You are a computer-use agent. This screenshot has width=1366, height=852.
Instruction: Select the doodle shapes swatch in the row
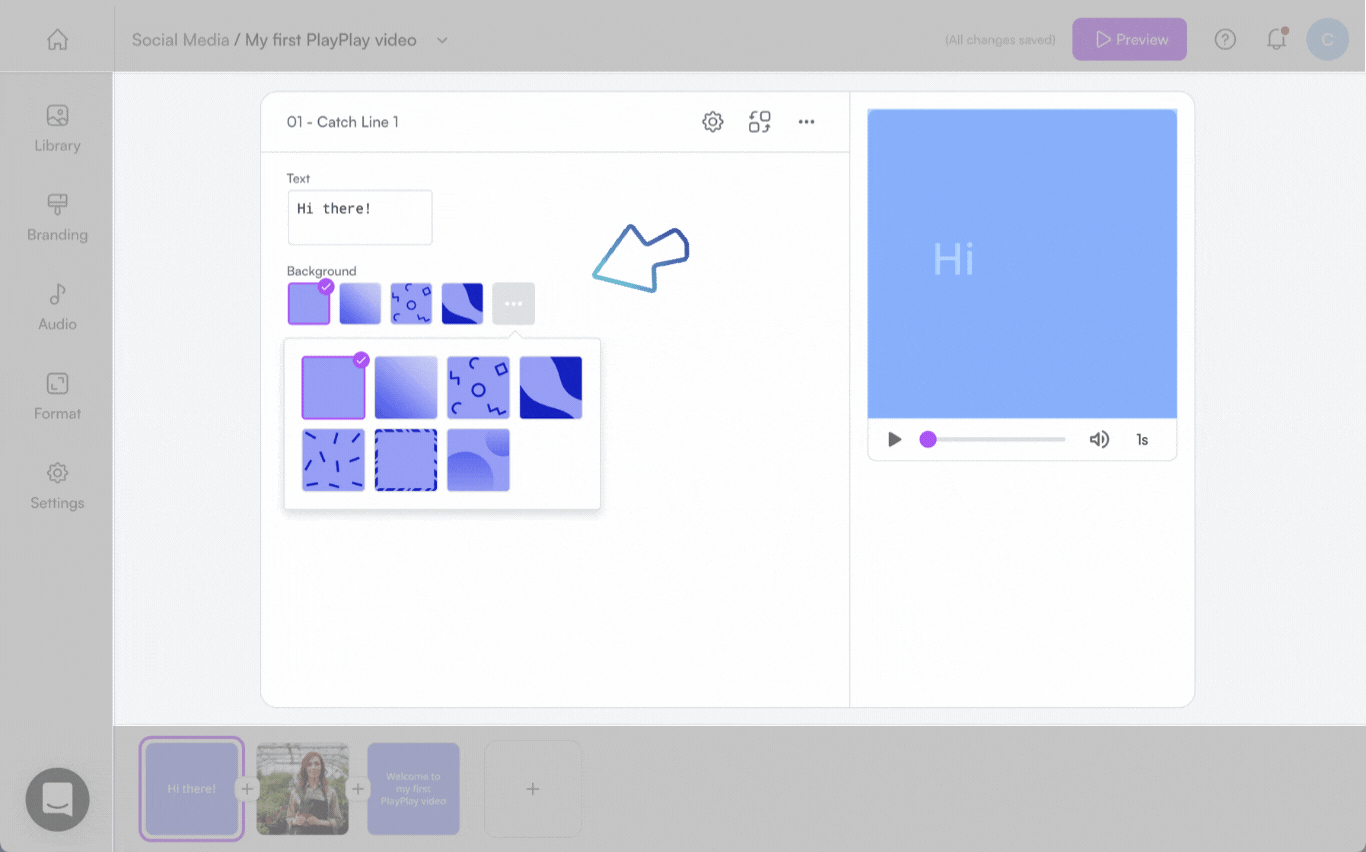click(x=411, y=303)
